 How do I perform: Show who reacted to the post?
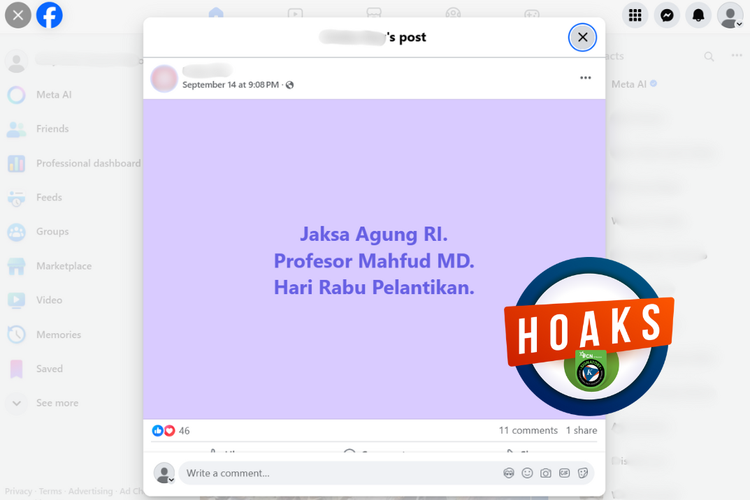pos(170,431)
